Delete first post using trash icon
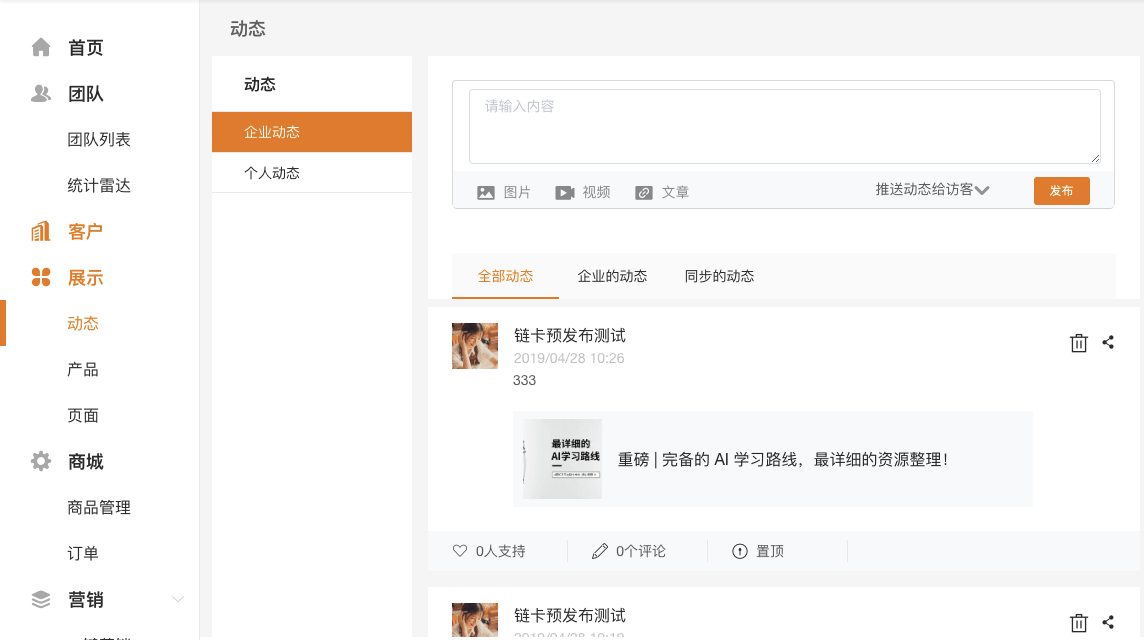1144x640 pixels. point(1079,343)
